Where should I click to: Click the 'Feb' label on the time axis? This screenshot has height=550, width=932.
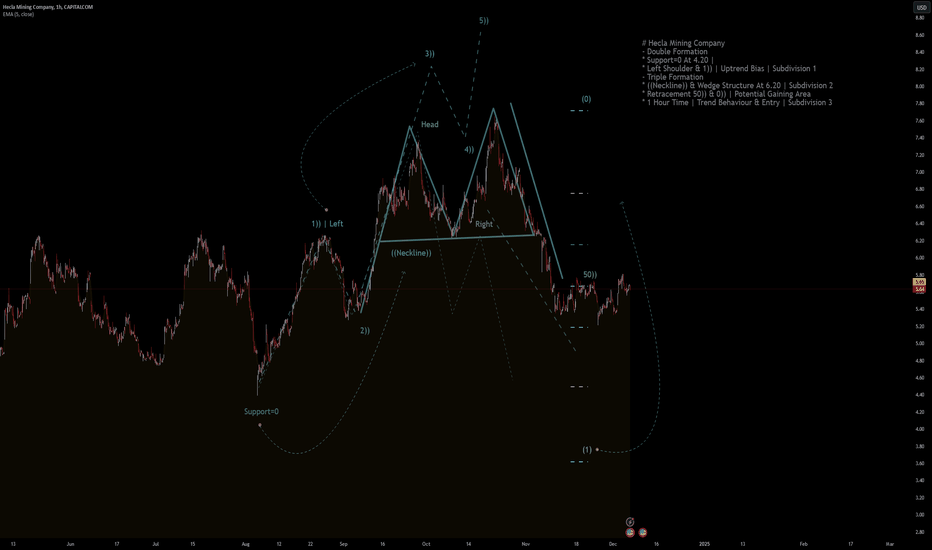(804, 544)
